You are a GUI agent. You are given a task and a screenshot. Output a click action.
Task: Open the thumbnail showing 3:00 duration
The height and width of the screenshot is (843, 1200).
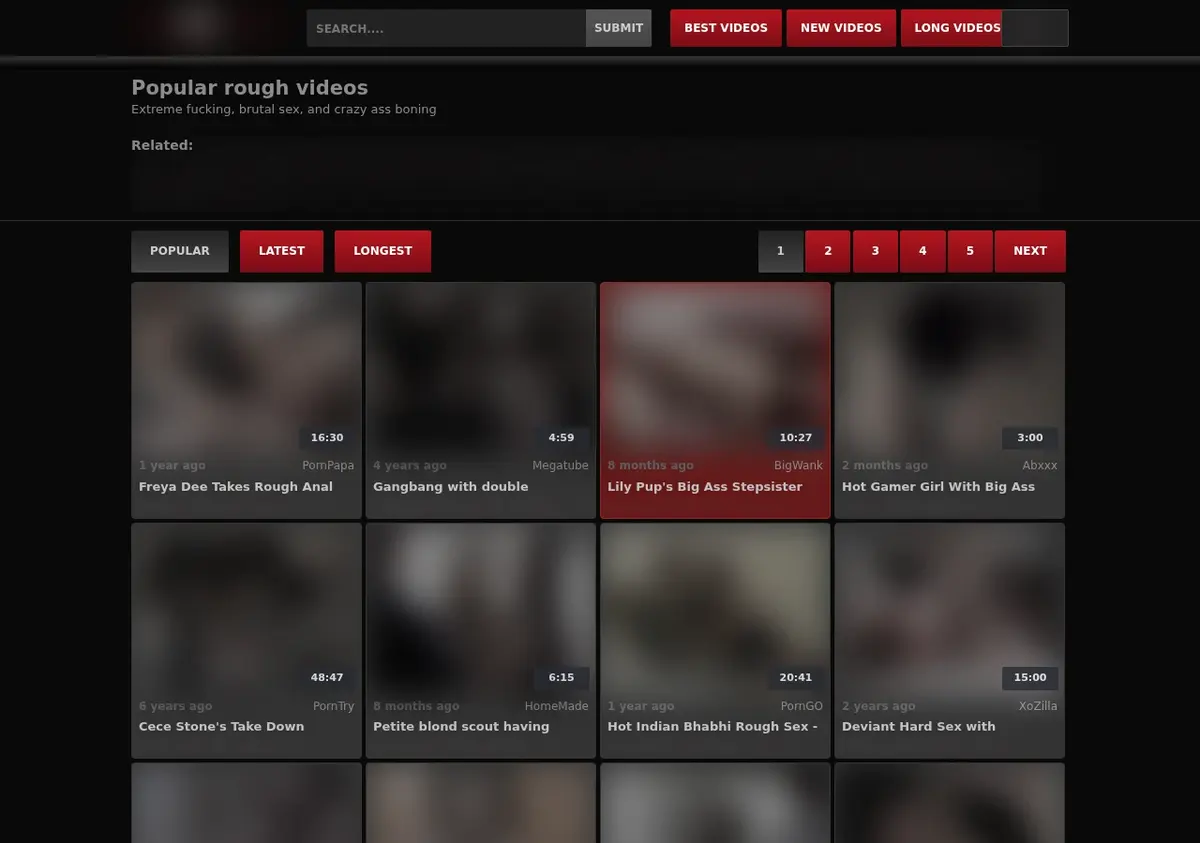pyautogui.click(x=950, y=368)
